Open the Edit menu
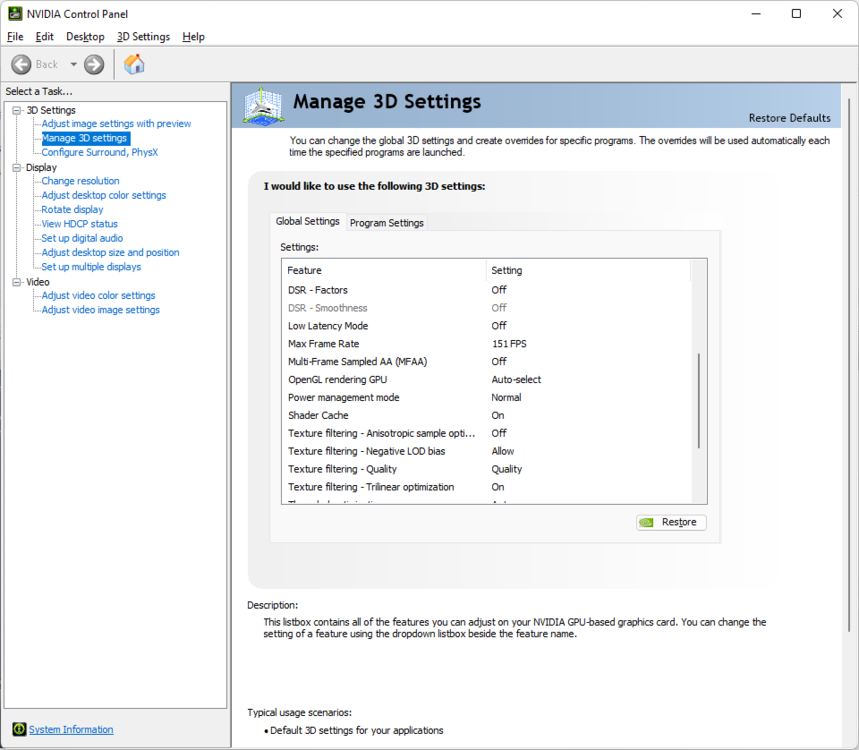 pos(44,37)
